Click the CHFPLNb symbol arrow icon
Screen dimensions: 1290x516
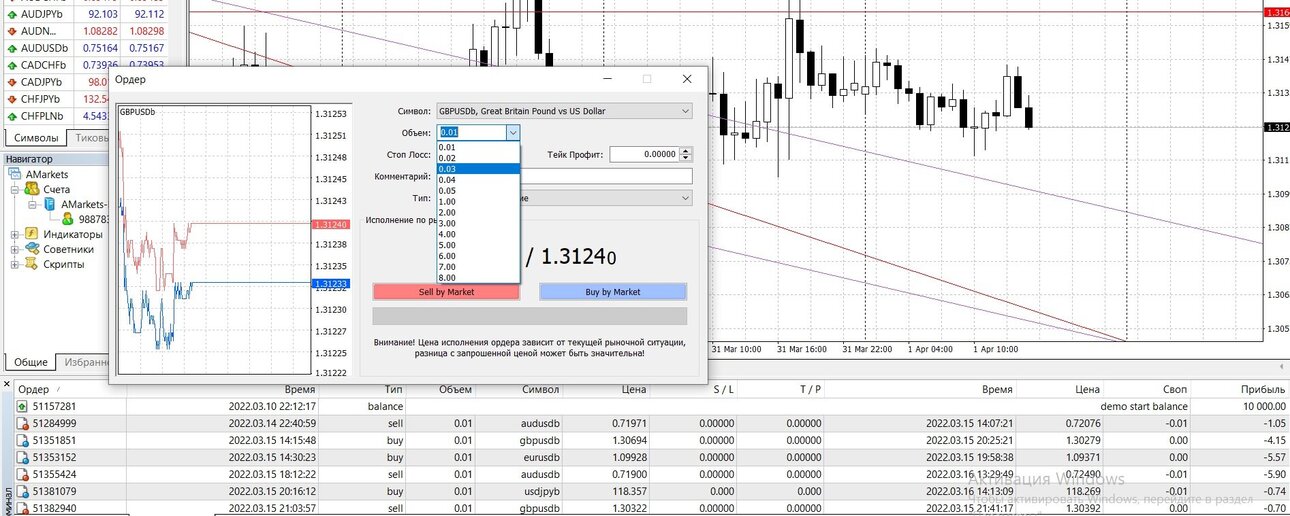click(x=12, y=116)
